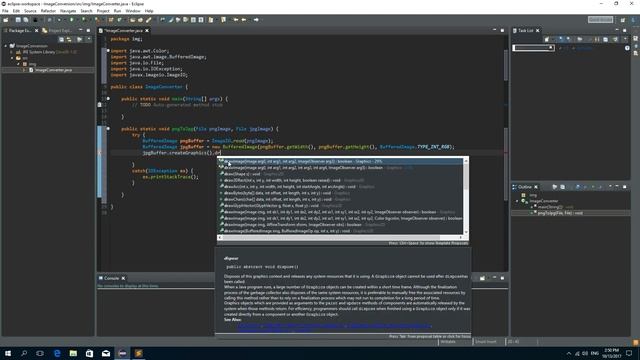The height and width of the screenshot is (360, 640).
Task: Click the Quick Access field
Action: coord(600,20)
